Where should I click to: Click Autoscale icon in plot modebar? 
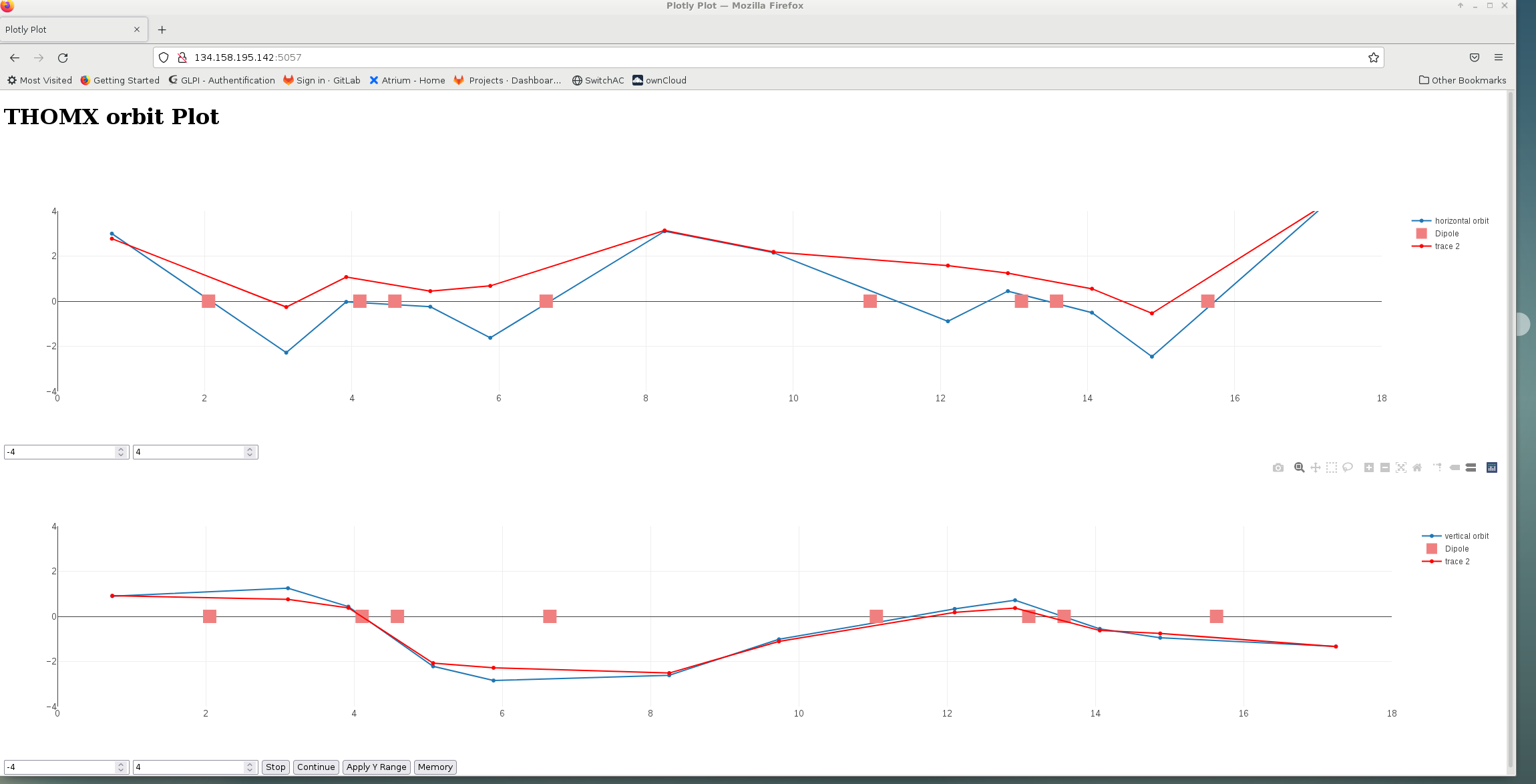coord(1401,467)
